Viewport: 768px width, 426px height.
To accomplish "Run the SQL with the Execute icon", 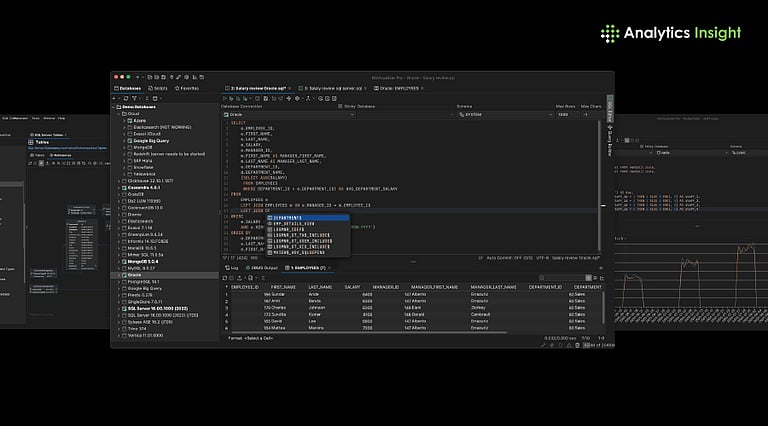I will tap(225, 98).
